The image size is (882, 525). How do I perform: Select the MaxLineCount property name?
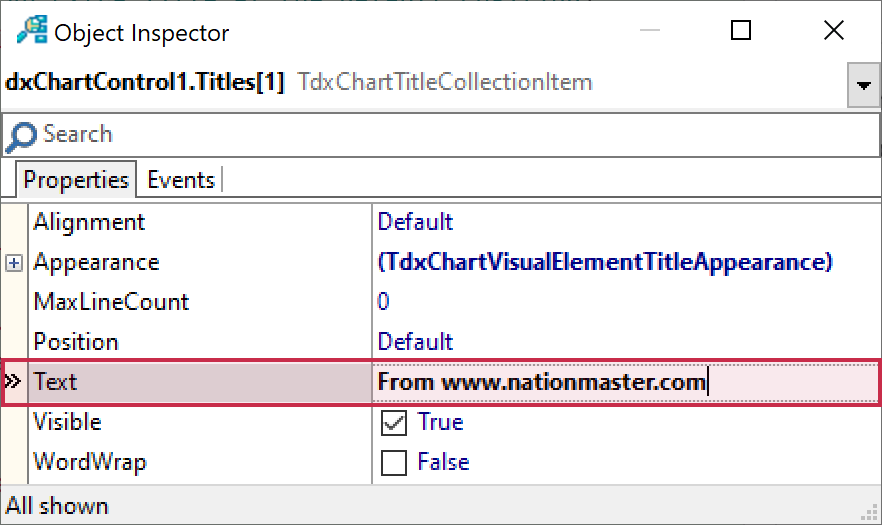point(110,302)
